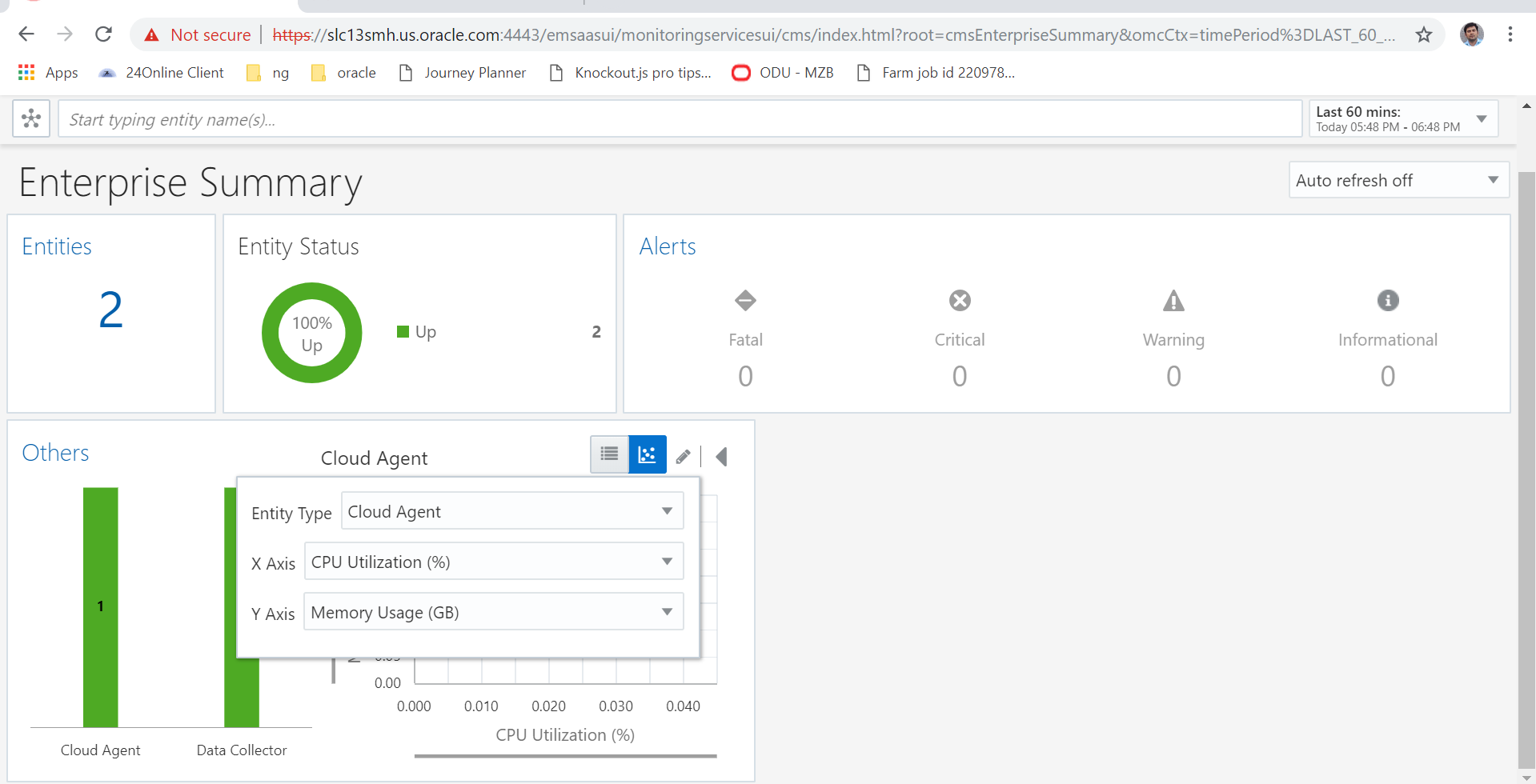Click the Cloud Agent axis label

point(100,750)
